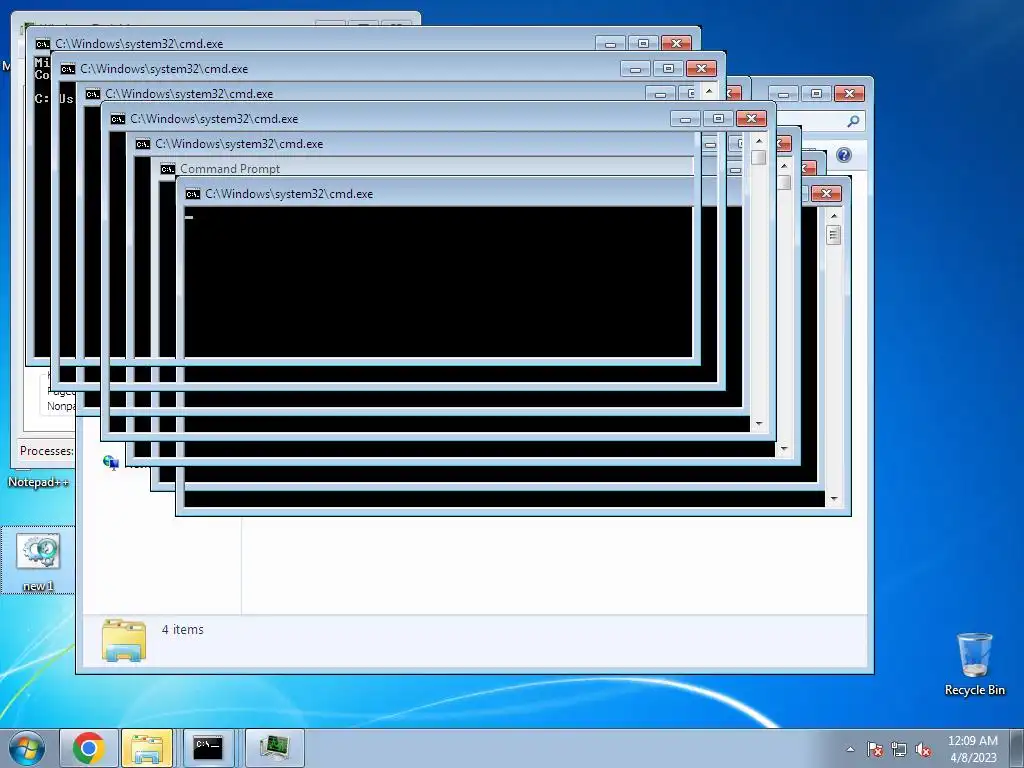Click the 'Command Prompt' window title bar
The width and height of the screenshot is (1024, 768).
[424, 168]
